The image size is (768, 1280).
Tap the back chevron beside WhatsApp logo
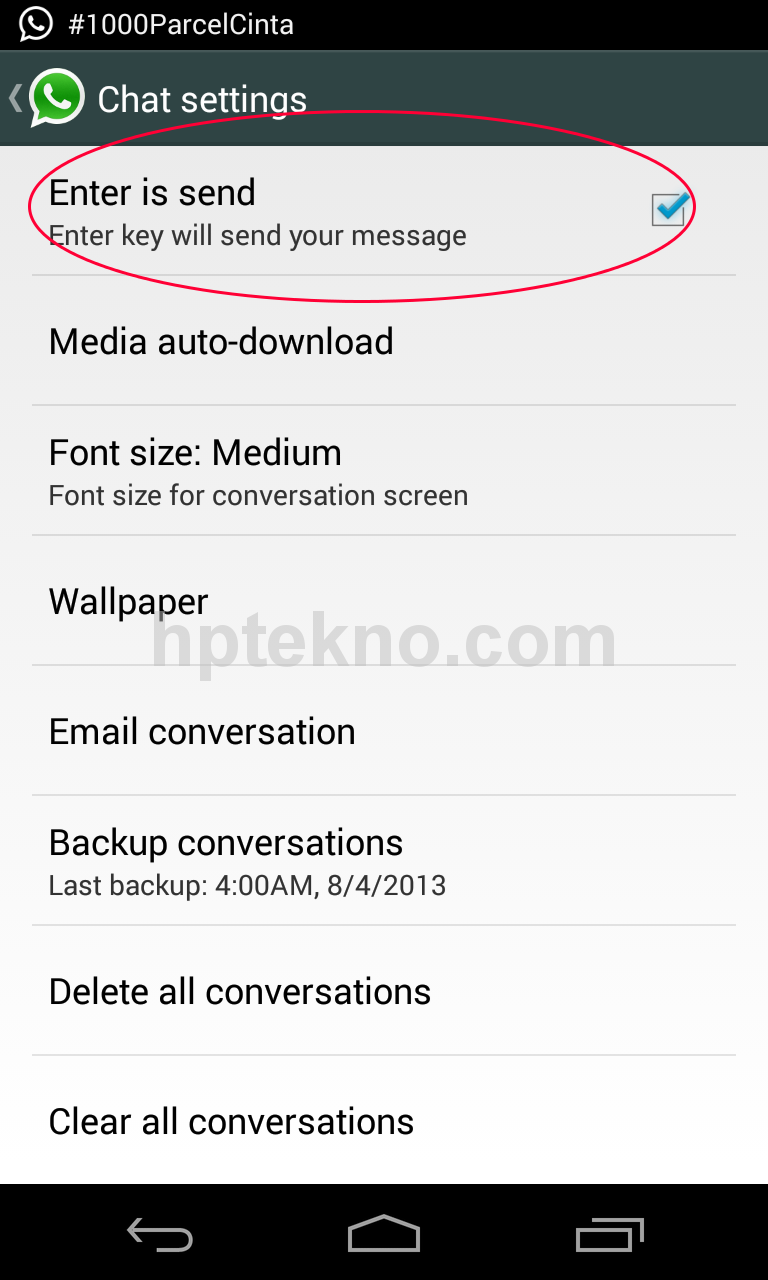pyautogui.click(x=15, y=98)
